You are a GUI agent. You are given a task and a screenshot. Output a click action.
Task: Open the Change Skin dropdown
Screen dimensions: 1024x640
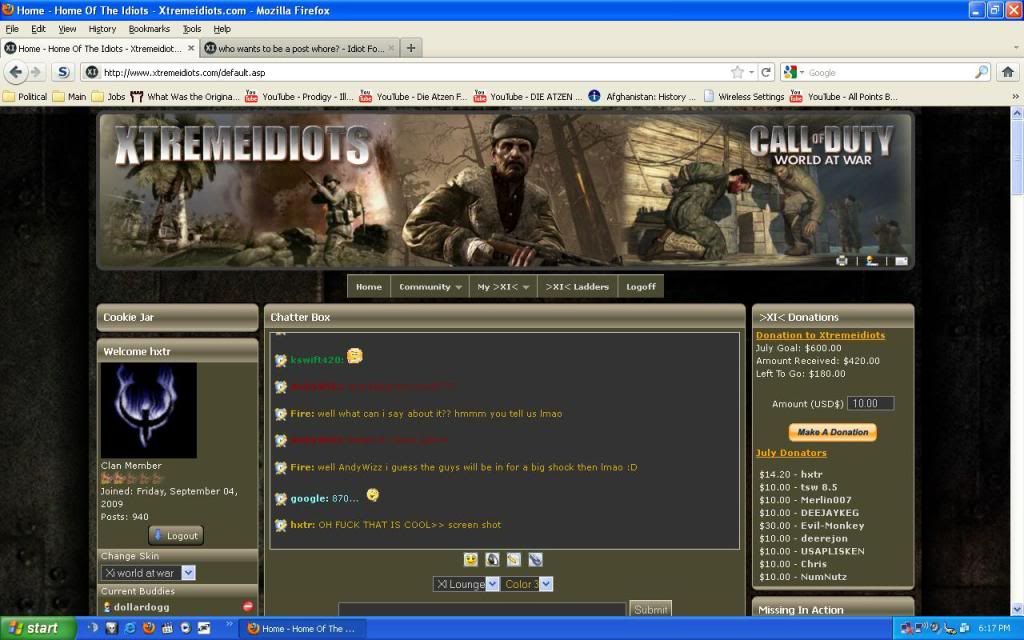tap(148, 573)
